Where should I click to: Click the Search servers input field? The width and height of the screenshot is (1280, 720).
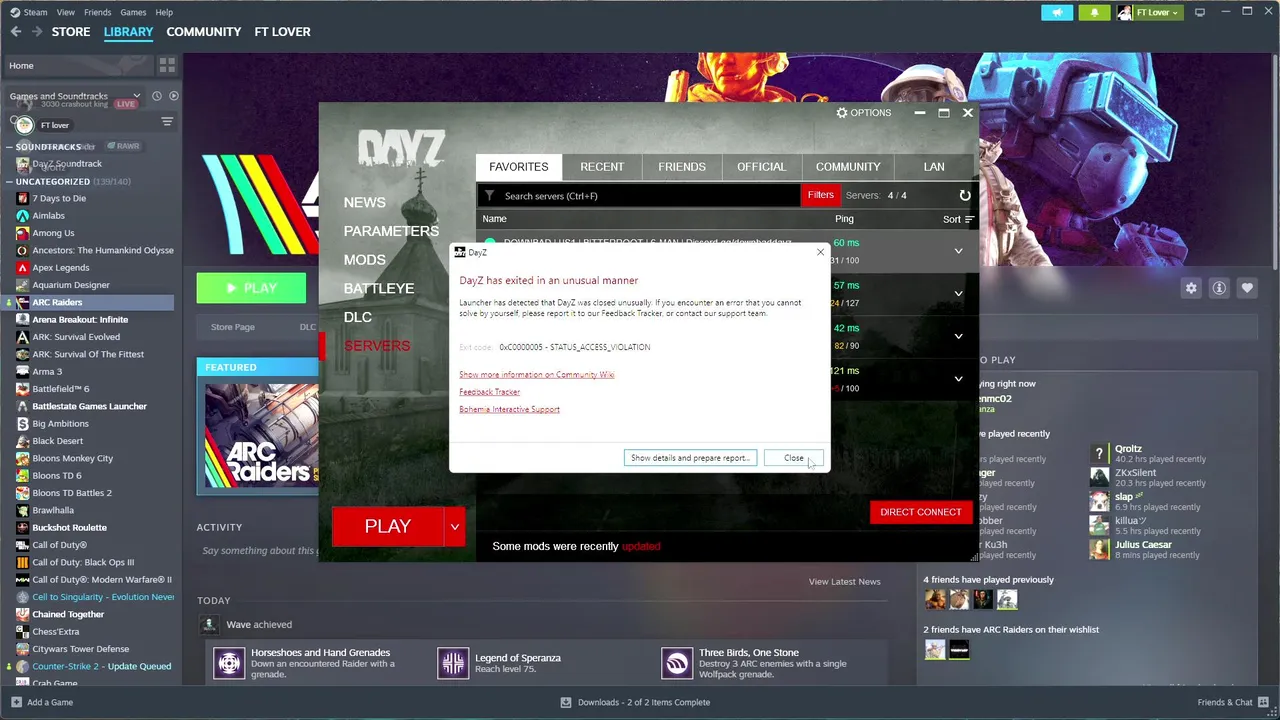coord(640,196)
